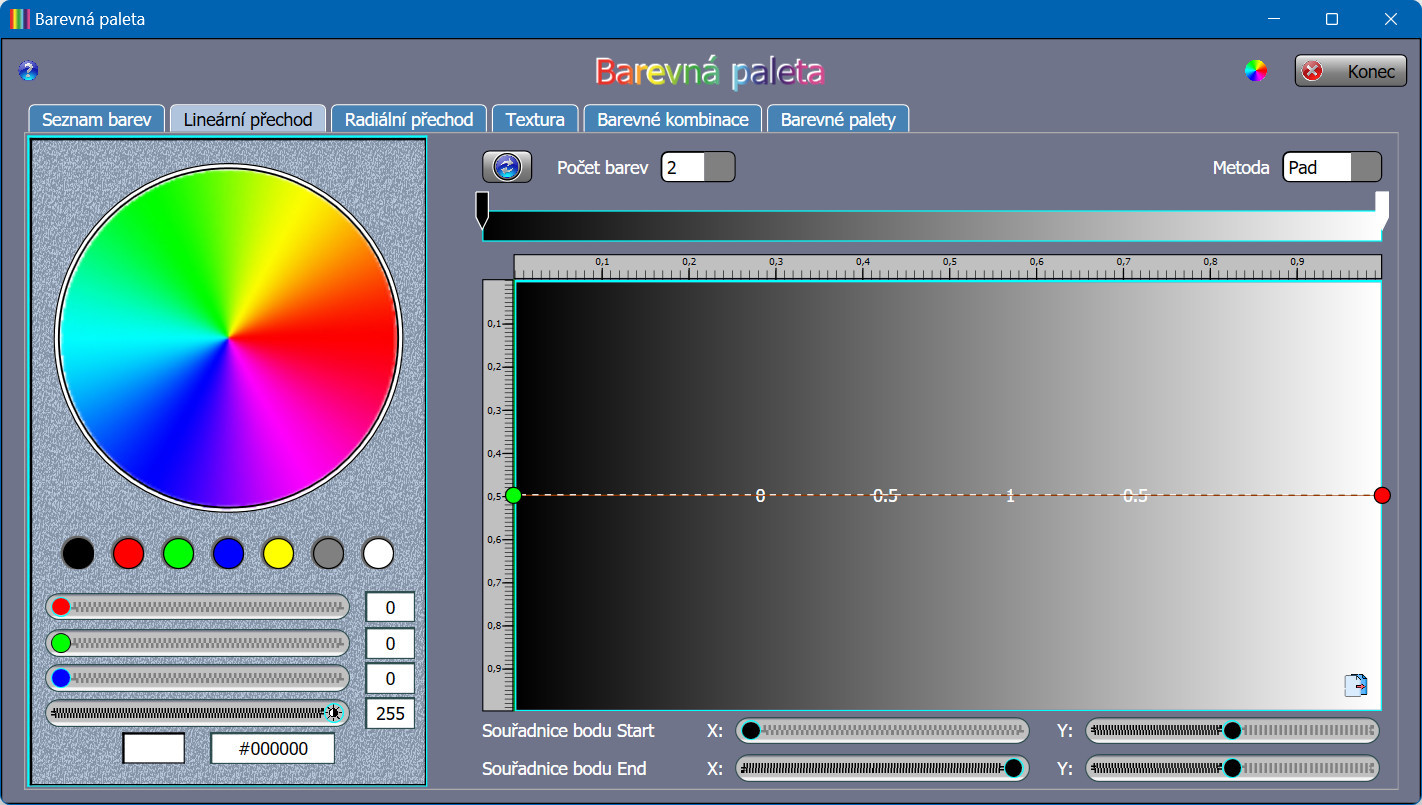The width and height of the screenshot is (1422, 805).
Task: Click the green start point handle
Action: coord(514,495)
